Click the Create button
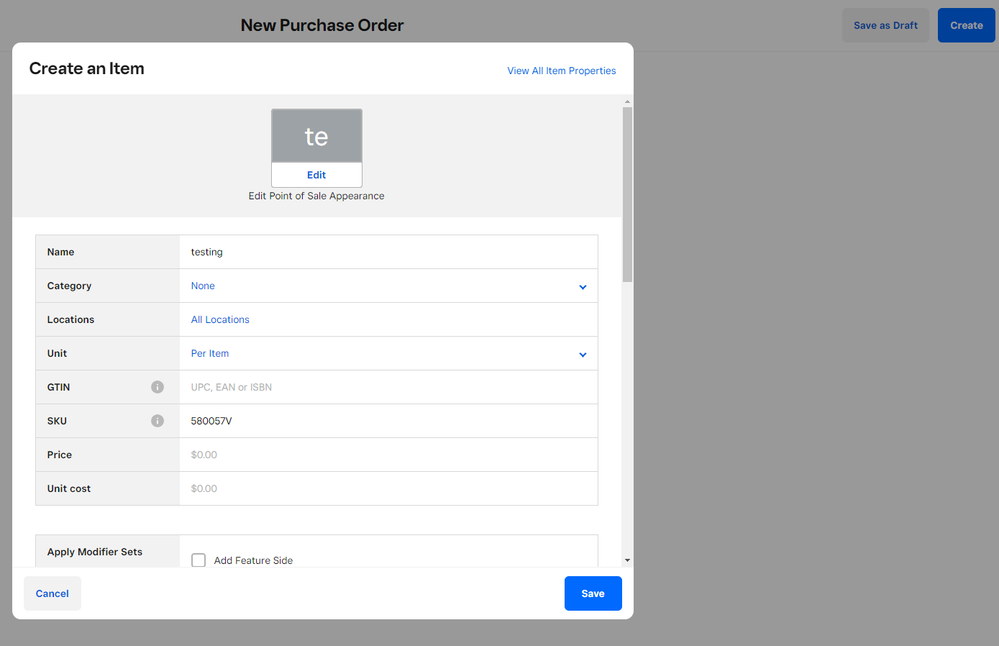The height and width of the screenshot is (646, 999). point(965,25)
